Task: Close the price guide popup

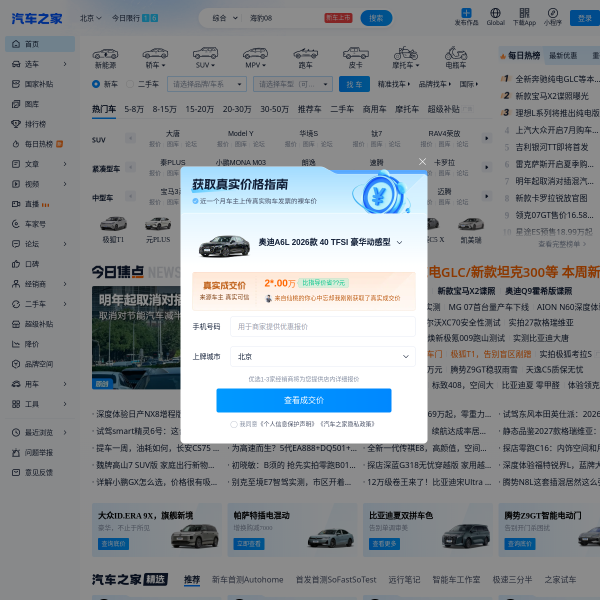Action: pyautogui.click(x=422, y=161)
